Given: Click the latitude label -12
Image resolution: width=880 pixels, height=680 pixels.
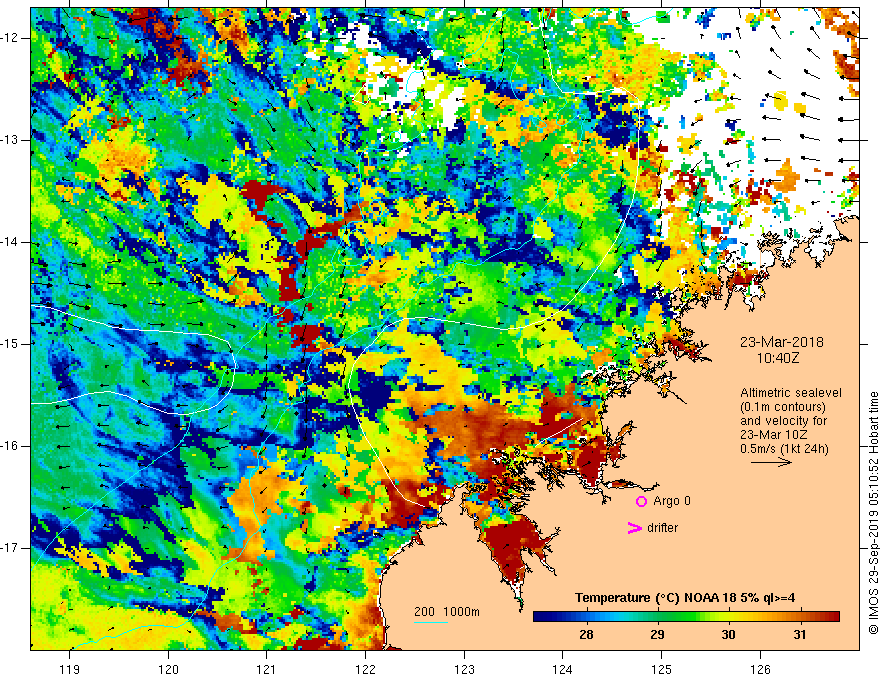Looking at the screenshot, I should pos(10,38).
